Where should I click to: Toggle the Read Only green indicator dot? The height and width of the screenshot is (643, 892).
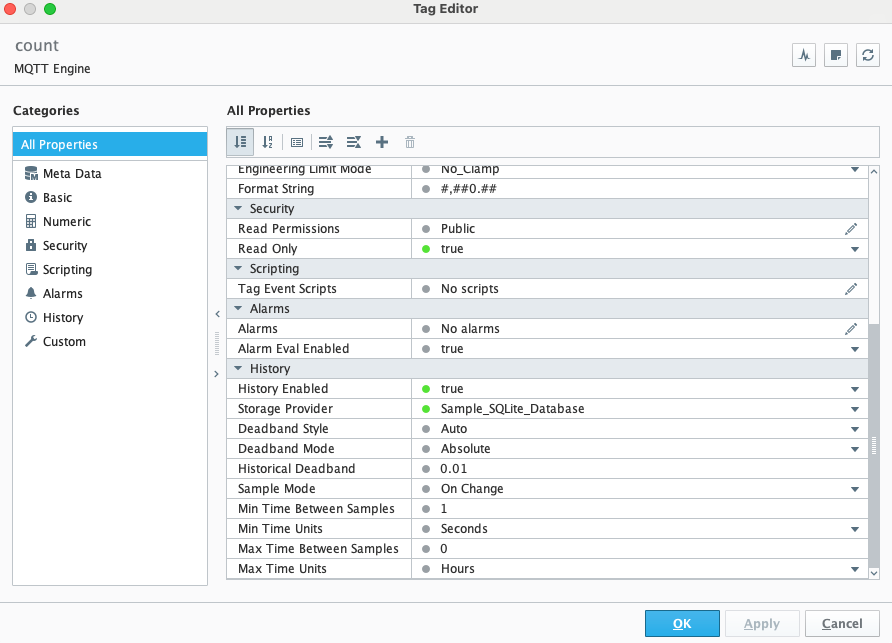(426, 249)
